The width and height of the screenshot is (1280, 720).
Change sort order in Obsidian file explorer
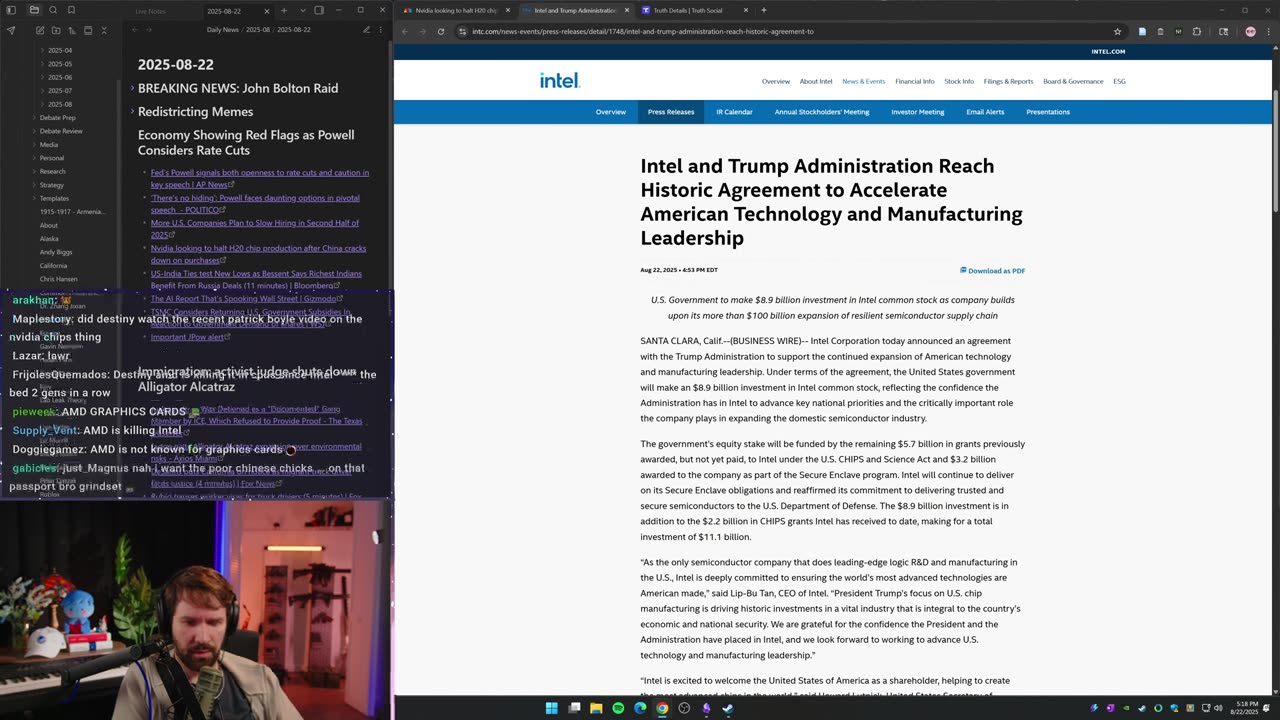72,30
